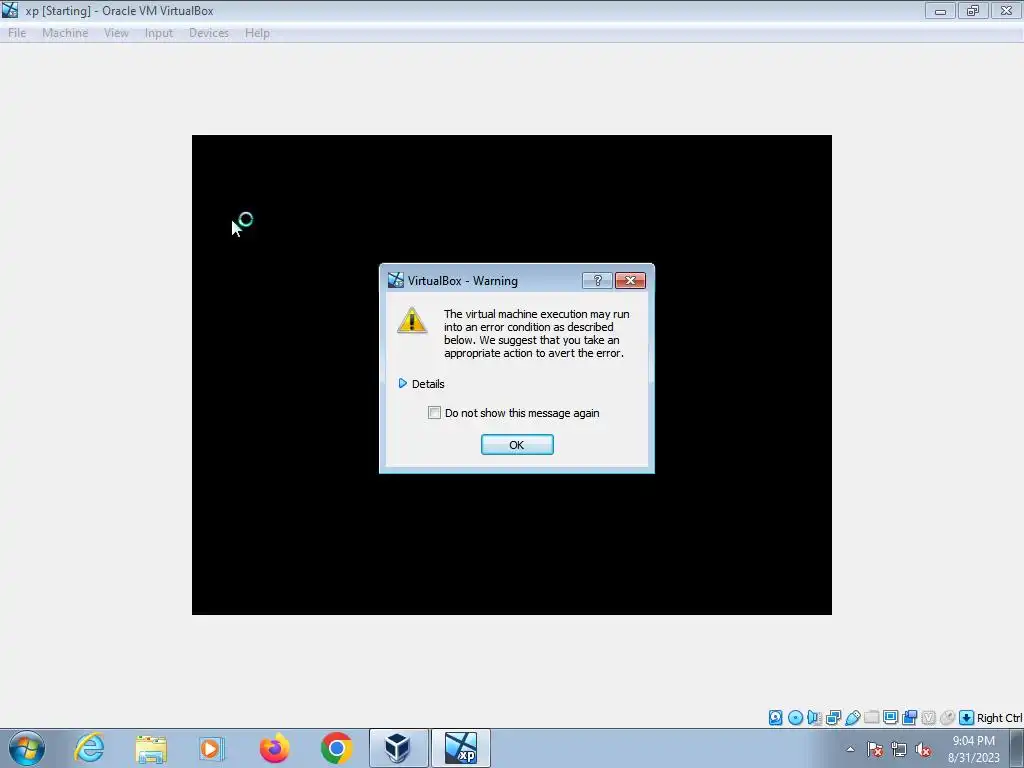
Task: Click the shared folders status icon
Action: pyautogui.click(x=871, y=718)
